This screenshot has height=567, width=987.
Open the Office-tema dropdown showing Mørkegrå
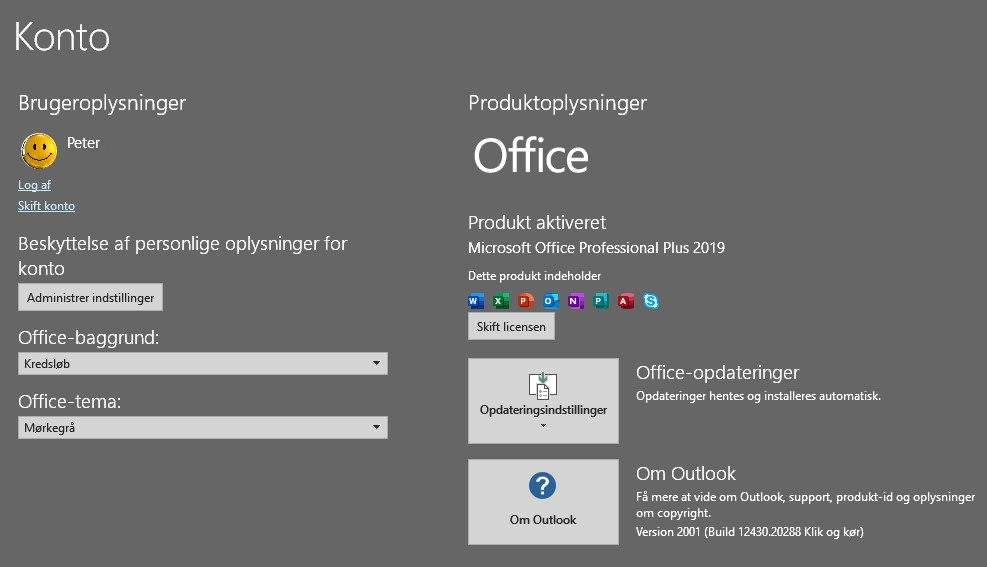click(203, 428)
